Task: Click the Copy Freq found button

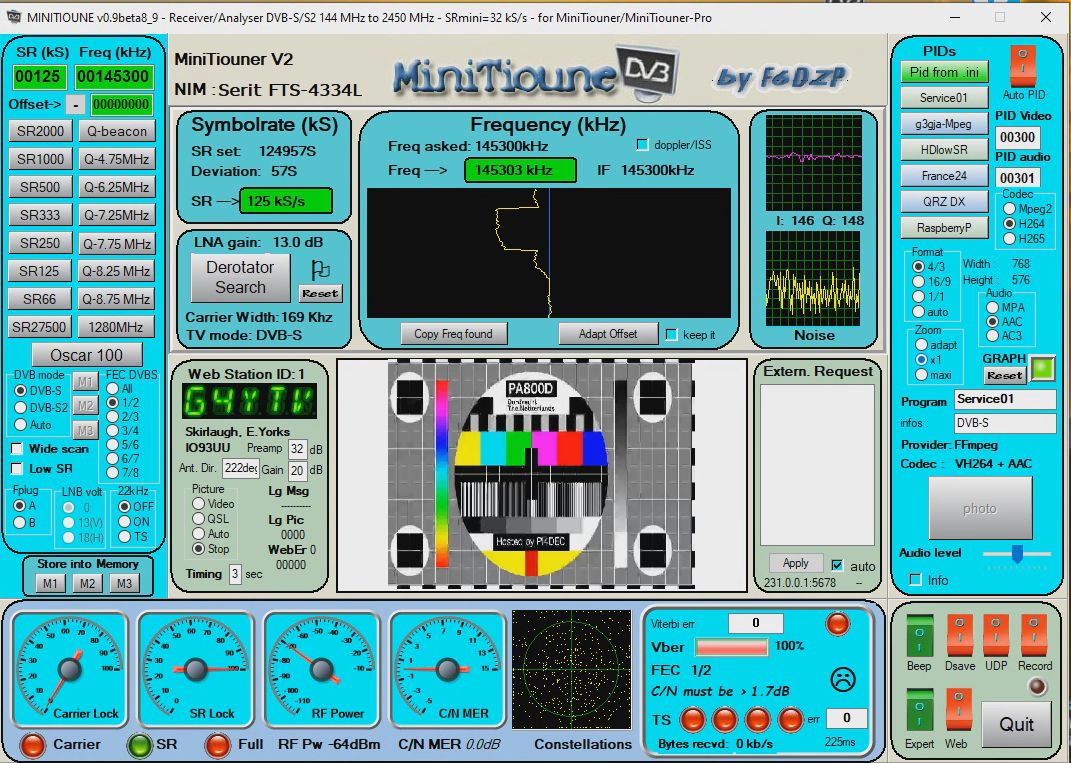Action: tap(454, 334)
